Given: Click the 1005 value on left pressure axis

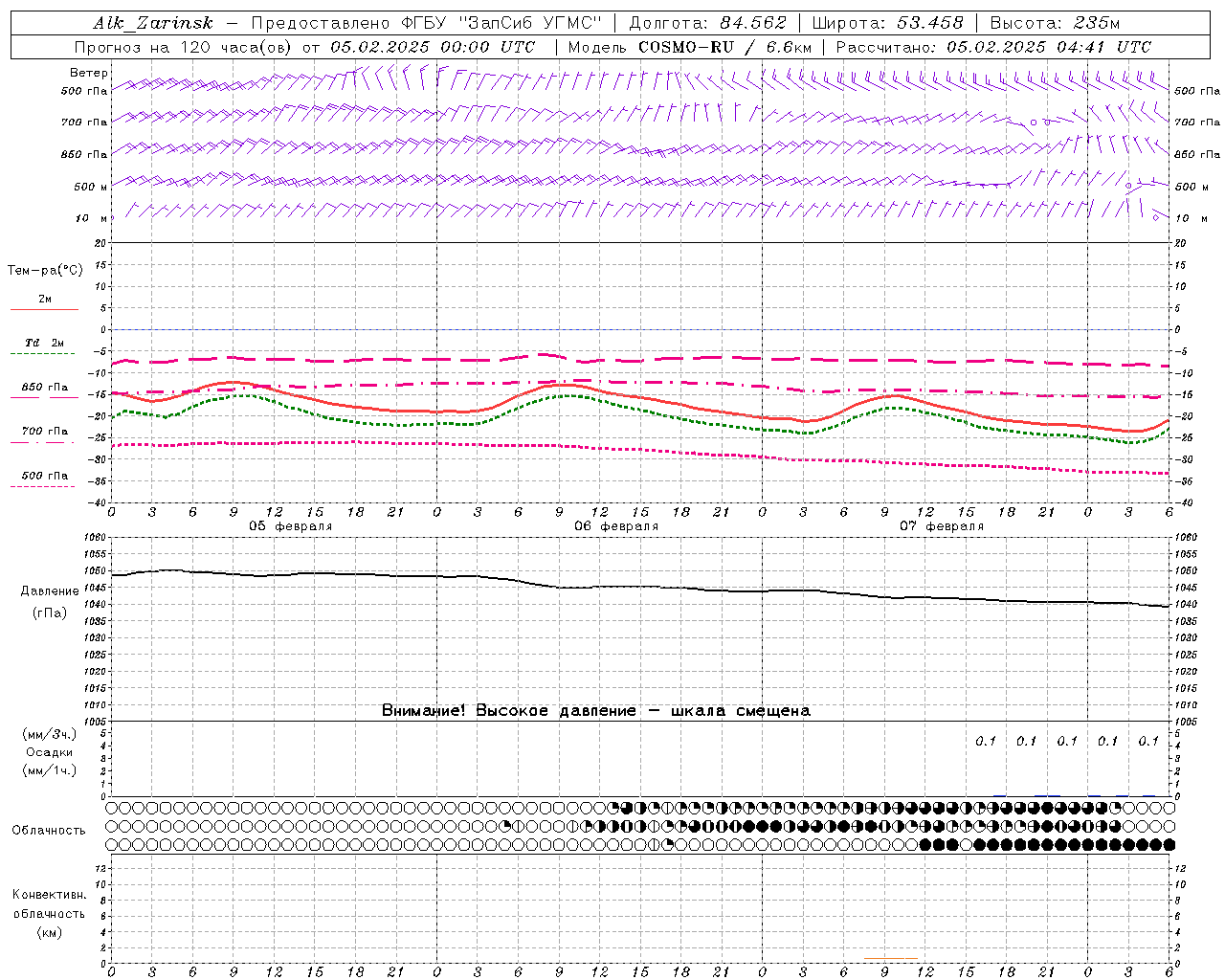Looking at the screenshot, I should point(97,722).
